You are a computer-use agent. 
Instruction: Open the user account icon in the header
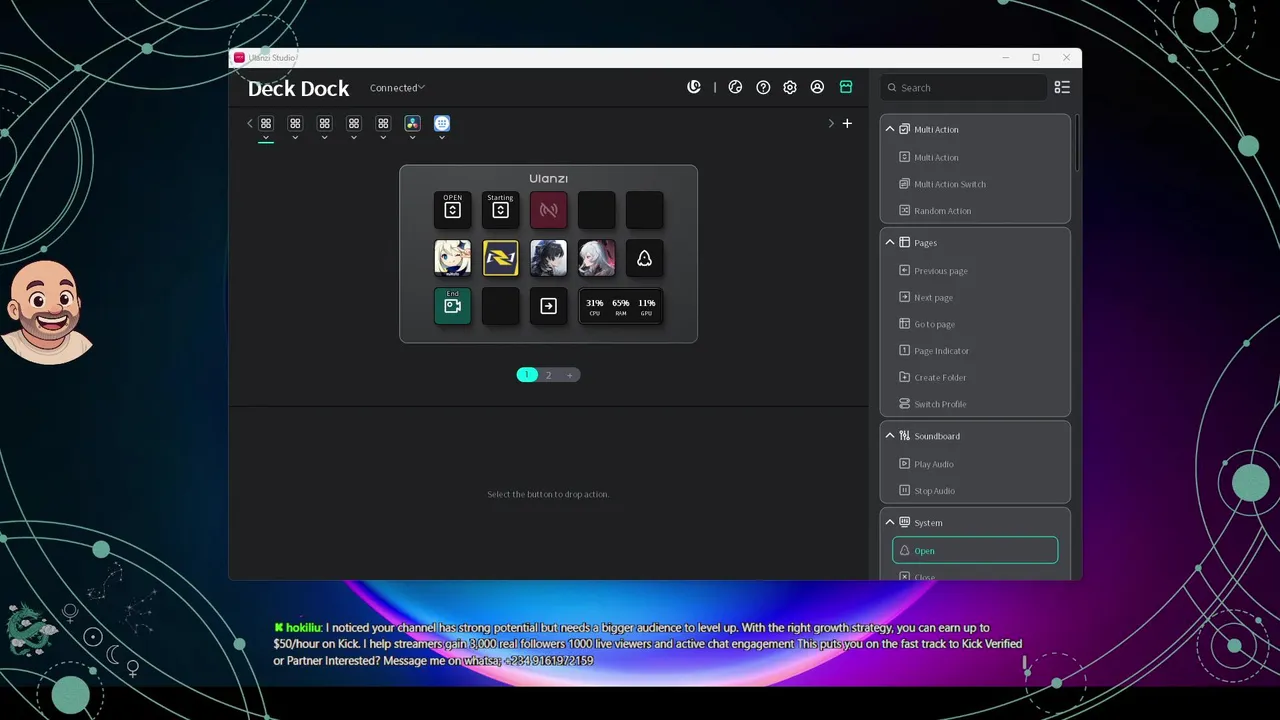pyautogui.click(x=817, y=87)
